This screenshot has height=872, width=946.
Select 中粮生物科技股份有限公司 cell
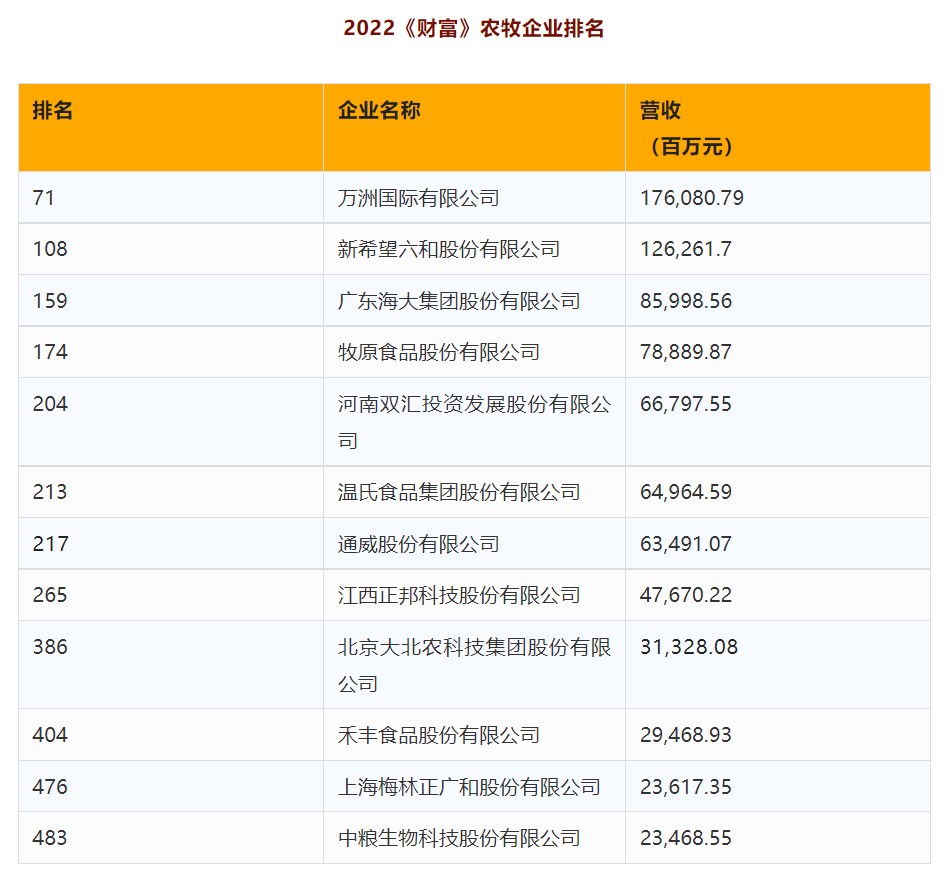(x=459, y=838)
